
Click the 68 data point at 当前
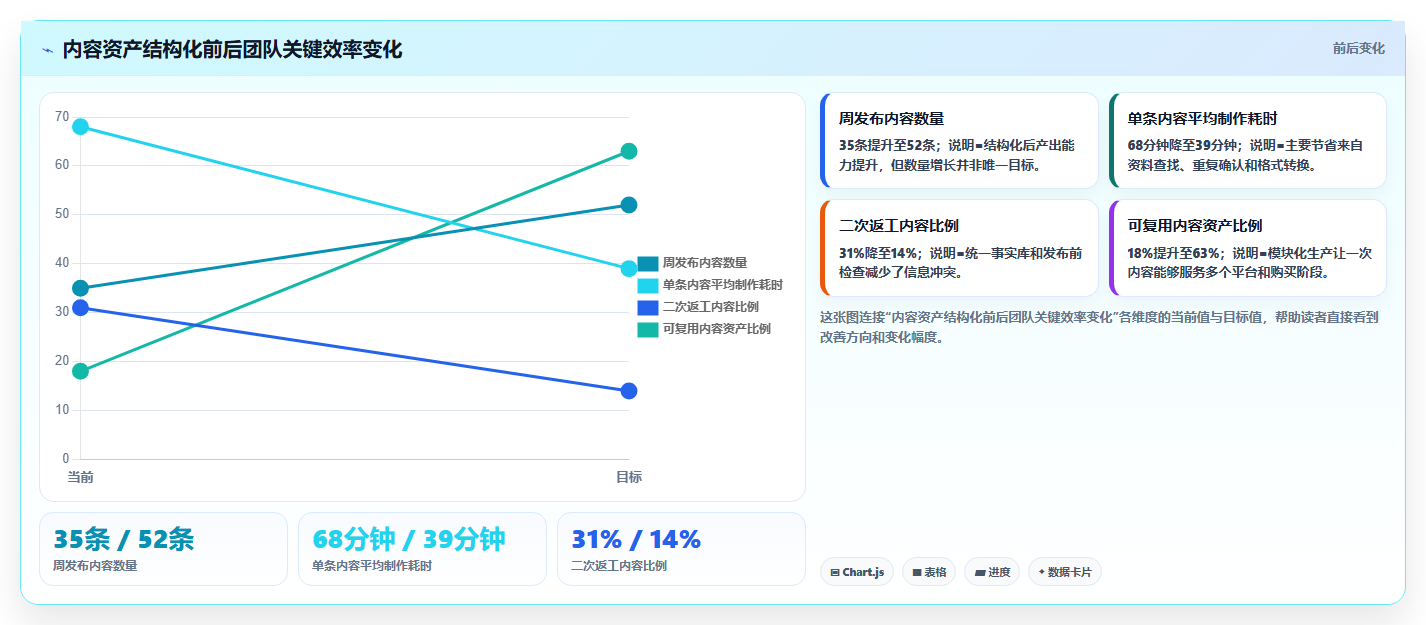80,127
